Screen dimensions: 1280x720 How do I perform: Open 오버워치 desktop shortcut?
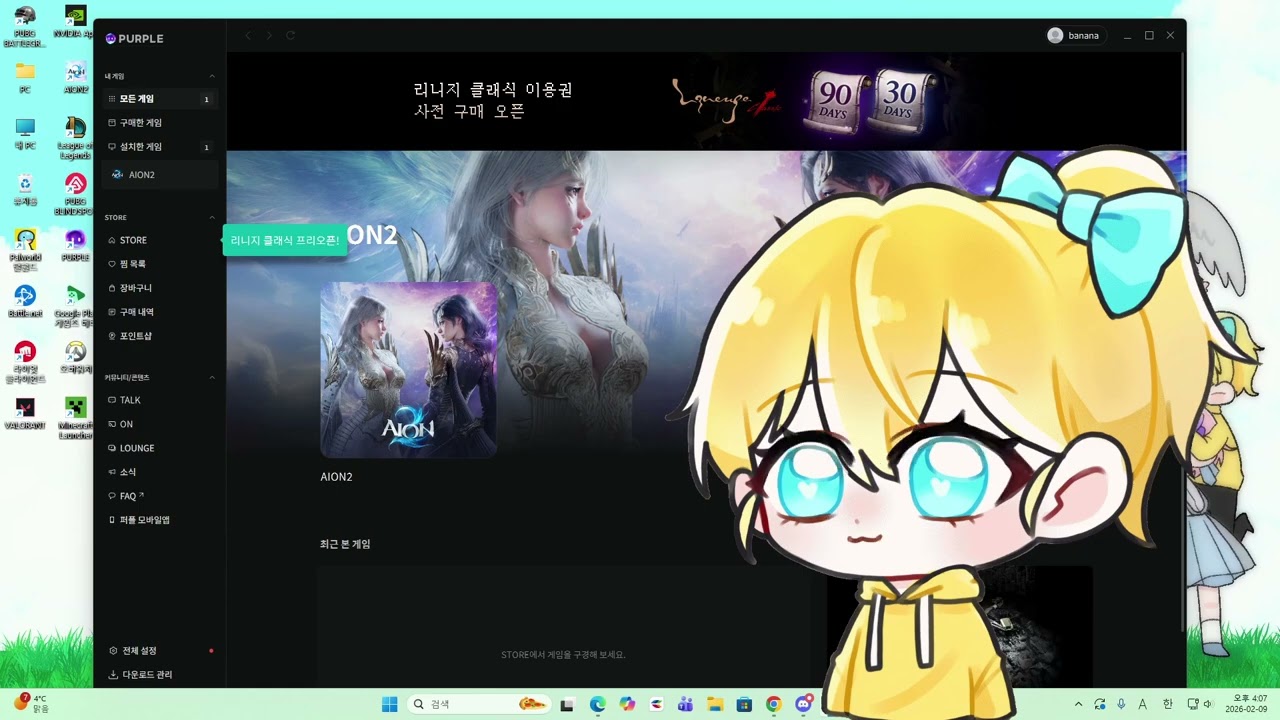click(x=75, y=358)
